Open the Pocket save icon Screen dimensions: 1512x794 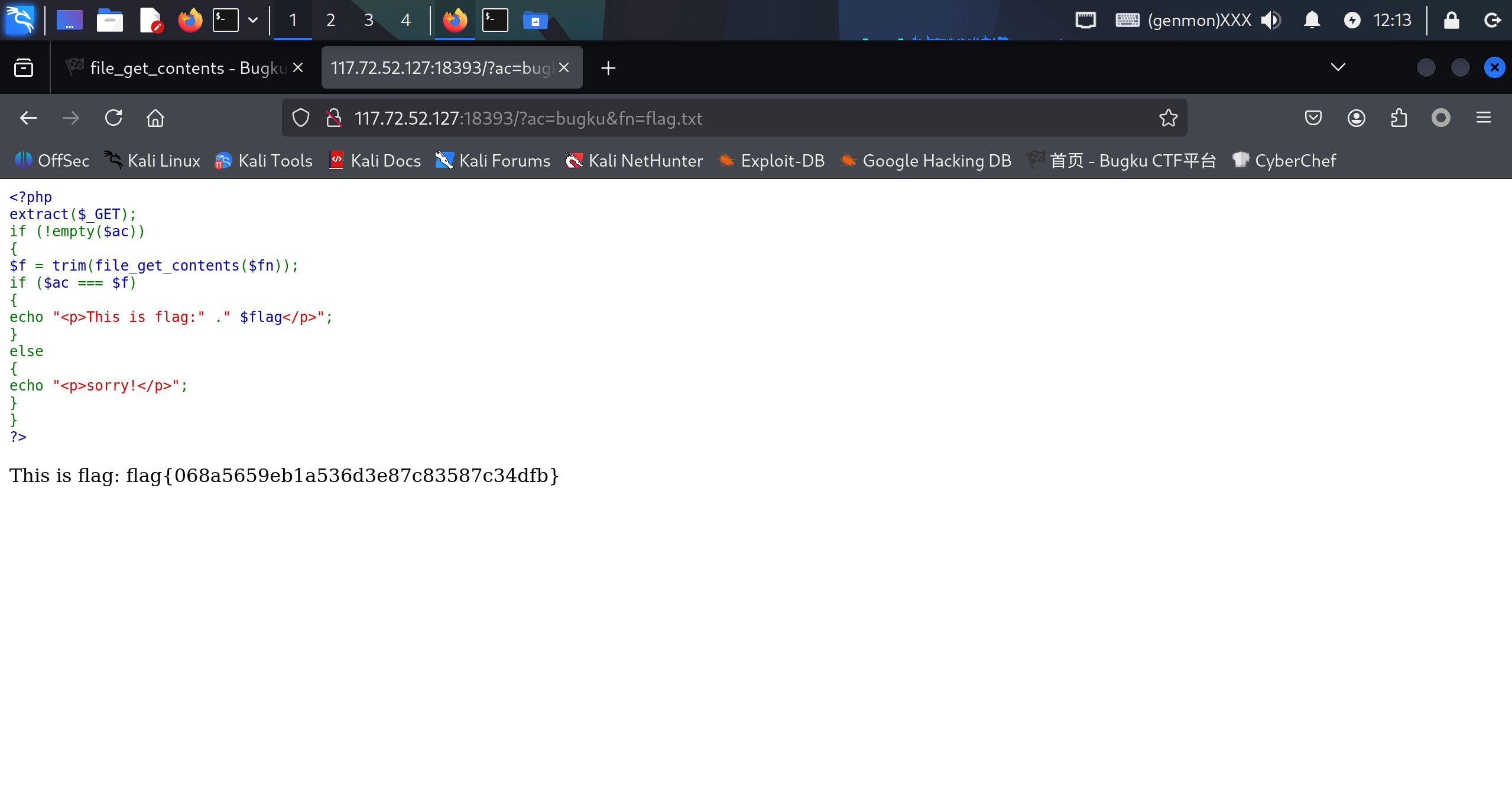coord(1313,118)
